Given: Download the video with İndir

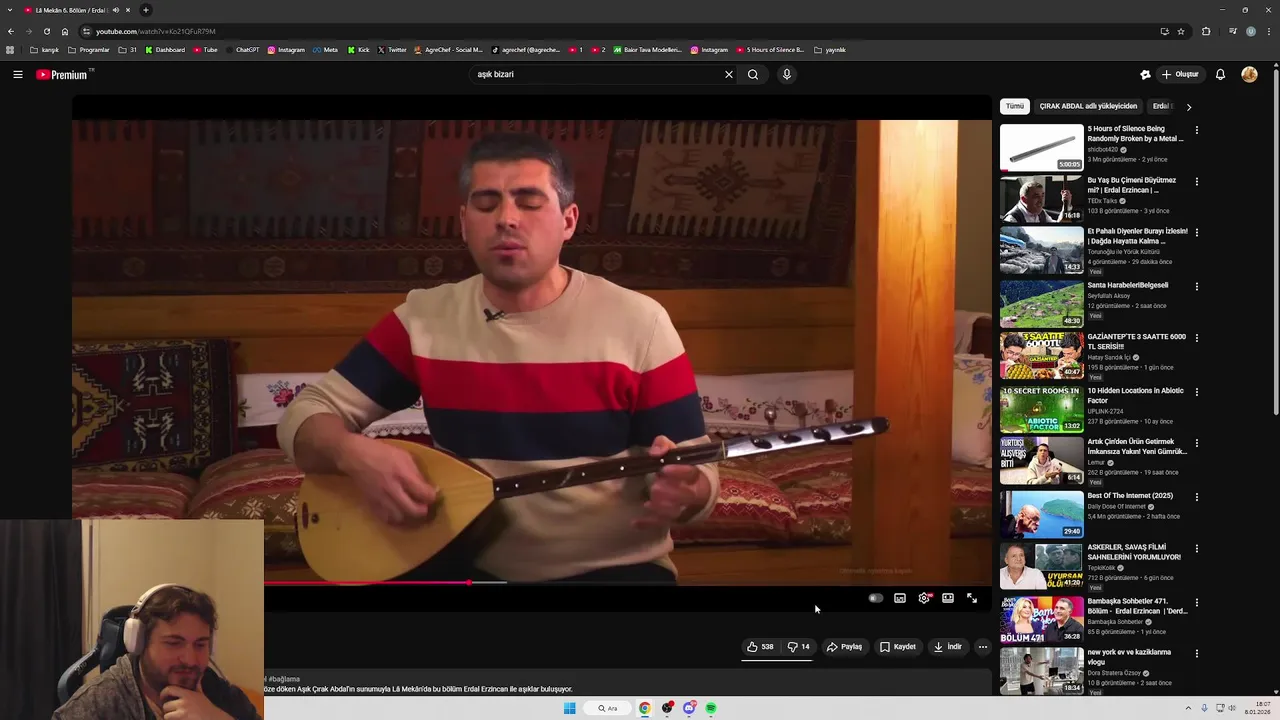Looking at the screenshot, I should point(947,647).
